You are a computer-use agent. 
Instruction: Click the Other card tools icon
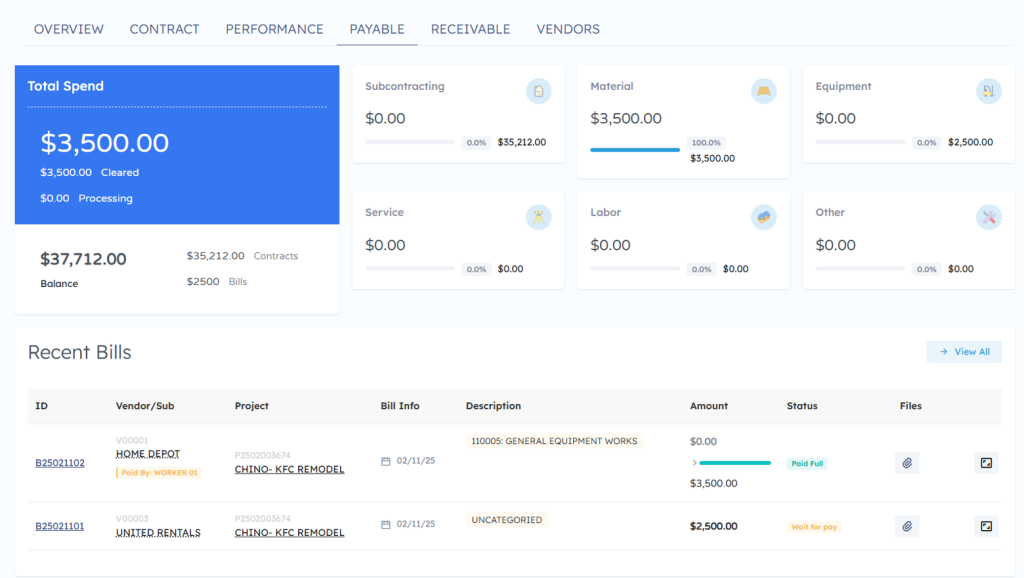tap(989, 218)
